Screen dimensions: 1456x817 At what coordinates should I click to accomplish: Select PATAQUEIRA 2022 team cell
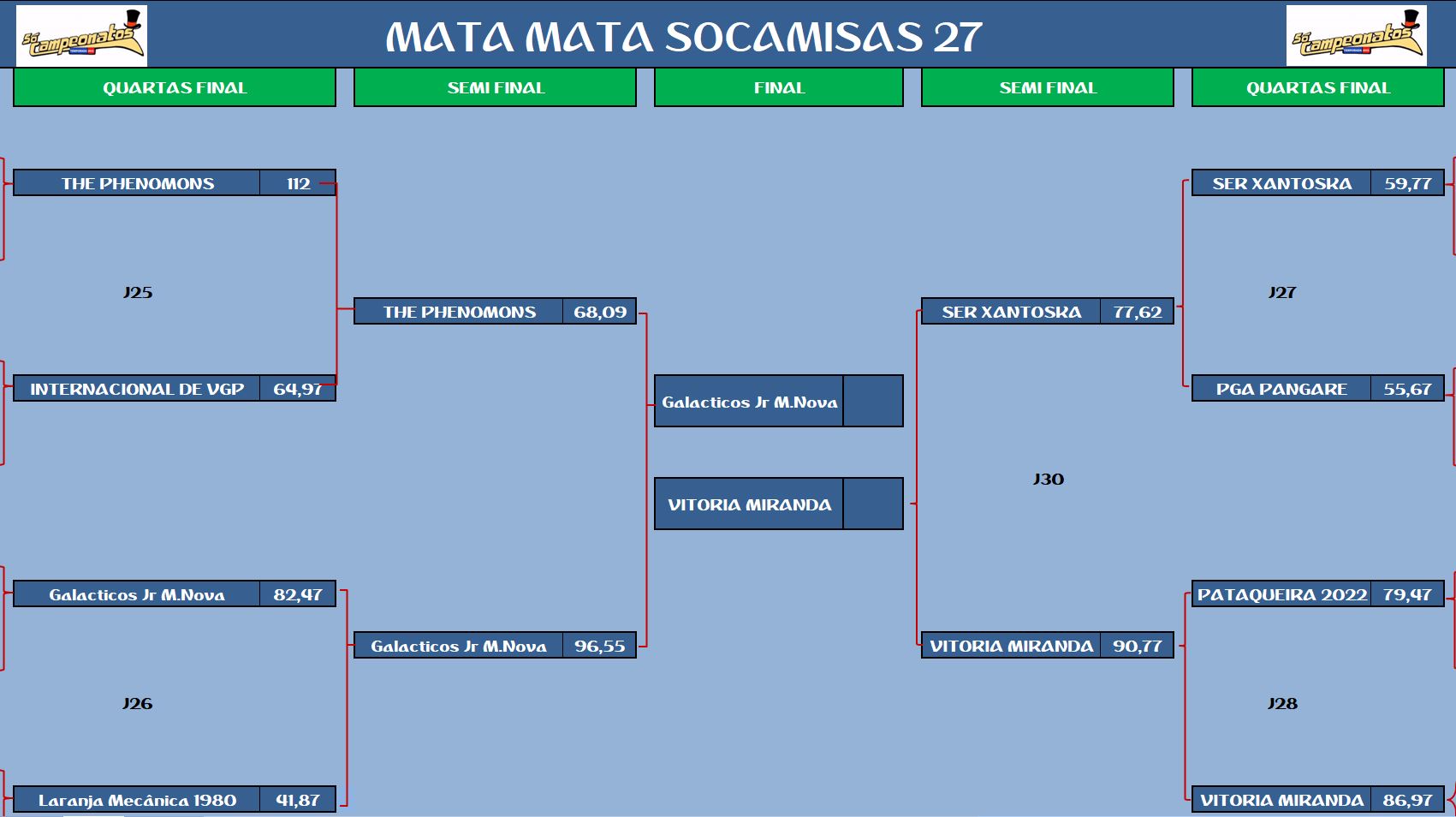click(1281, 594)
